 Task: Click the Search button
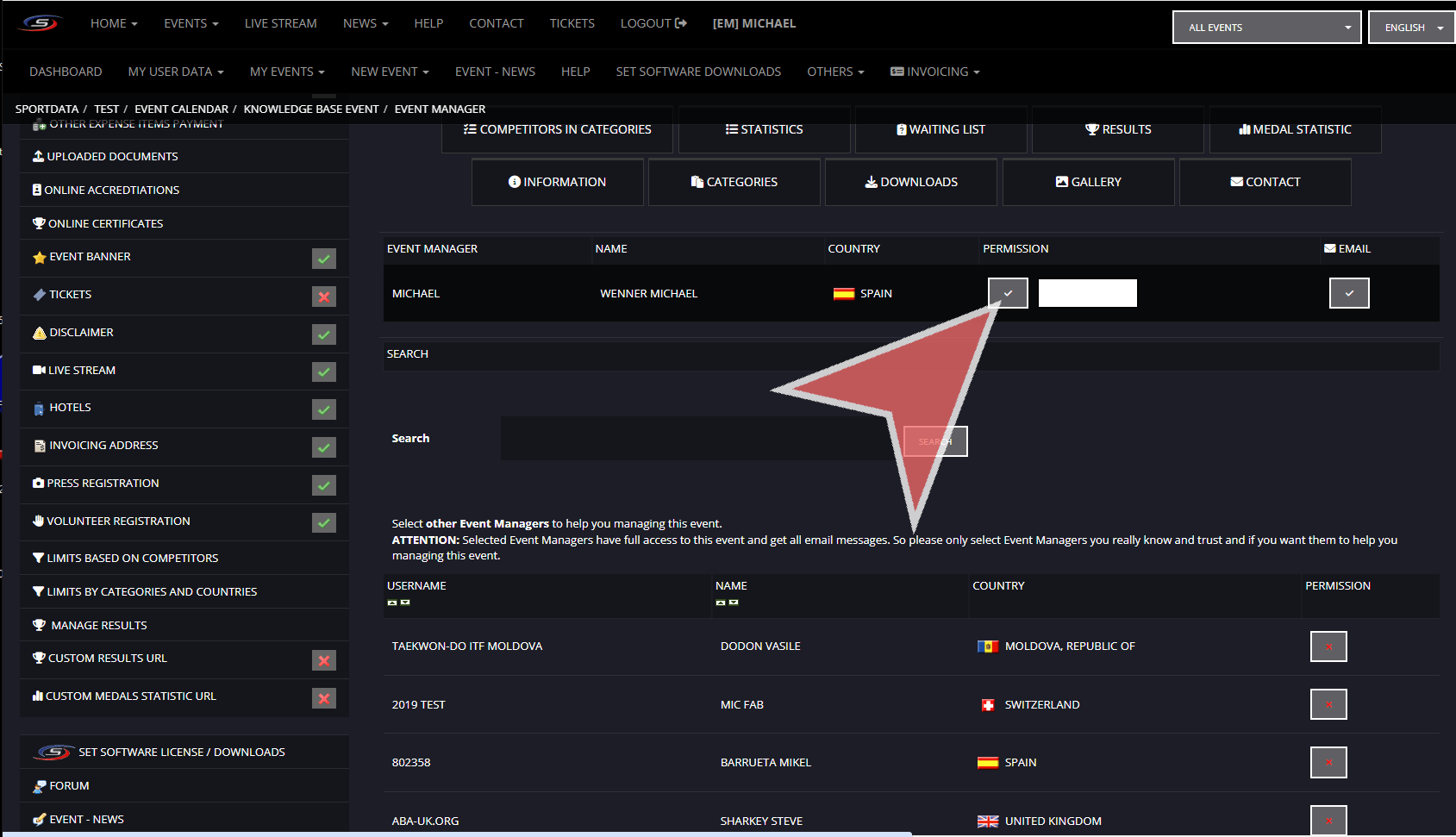tap(935, 441)
